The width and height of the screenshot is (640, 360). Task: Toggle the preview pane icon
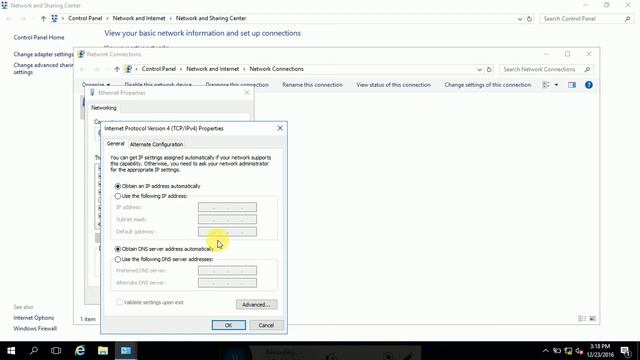tap(572, 85)
